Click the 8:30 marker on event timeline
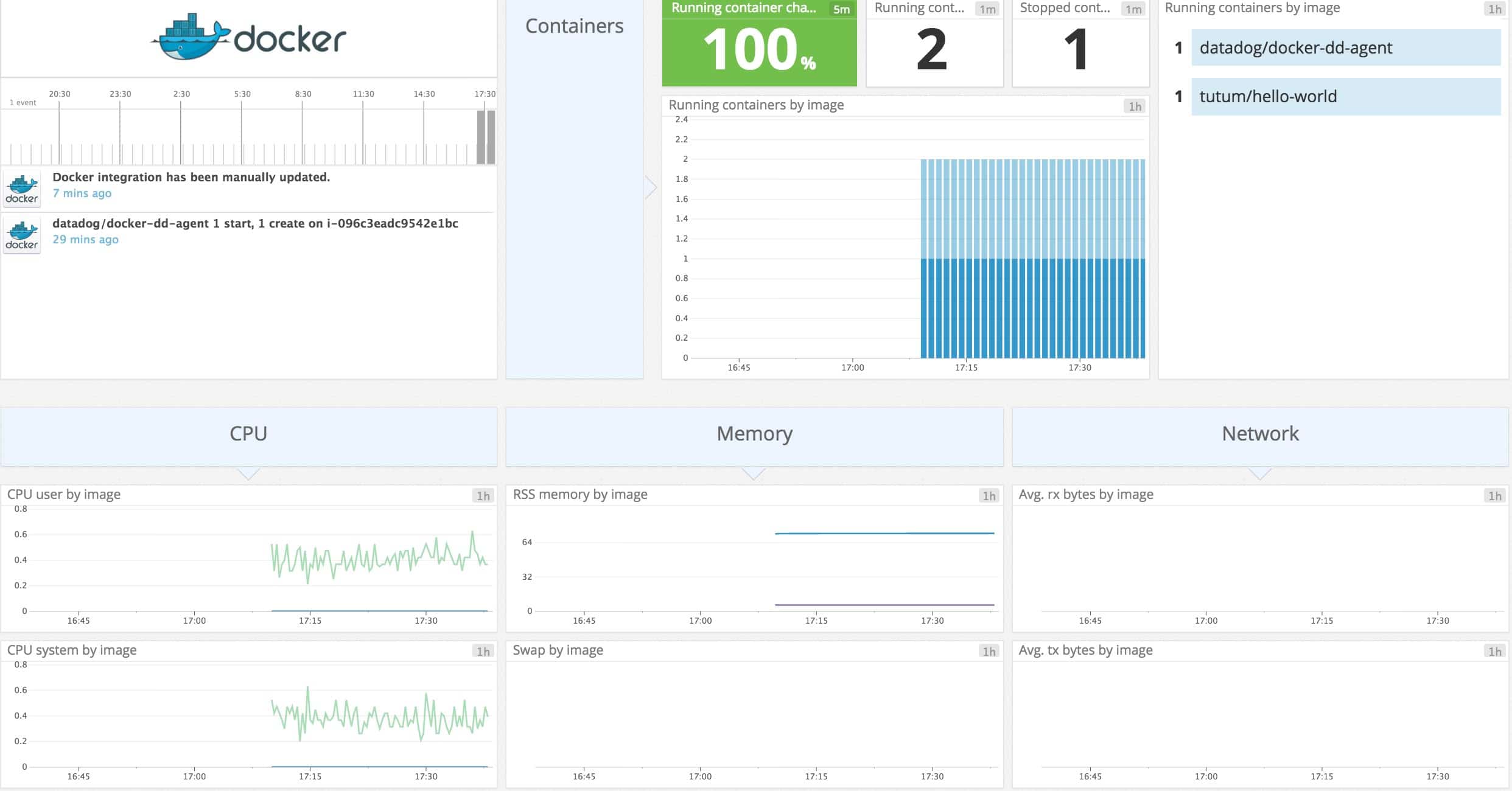Image resolution: width=1512 pixels, height=791 pixels. point(303,94)
